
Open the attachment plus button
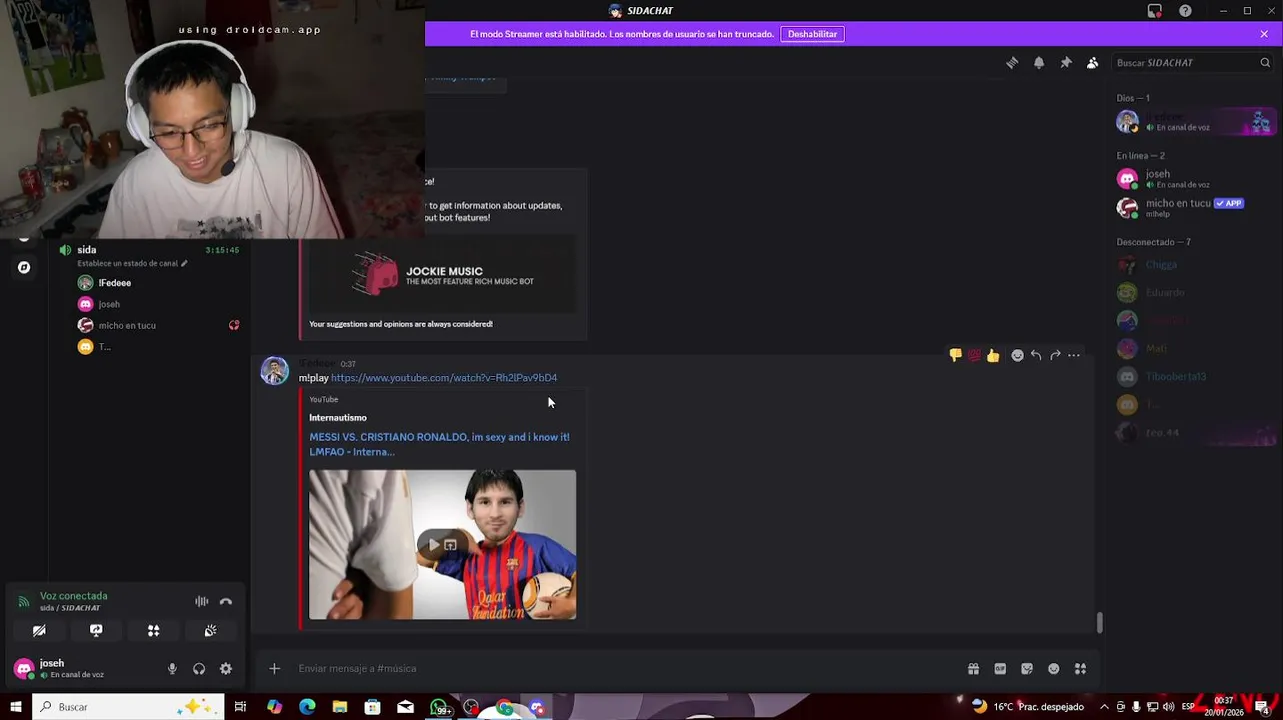point(274,669)
